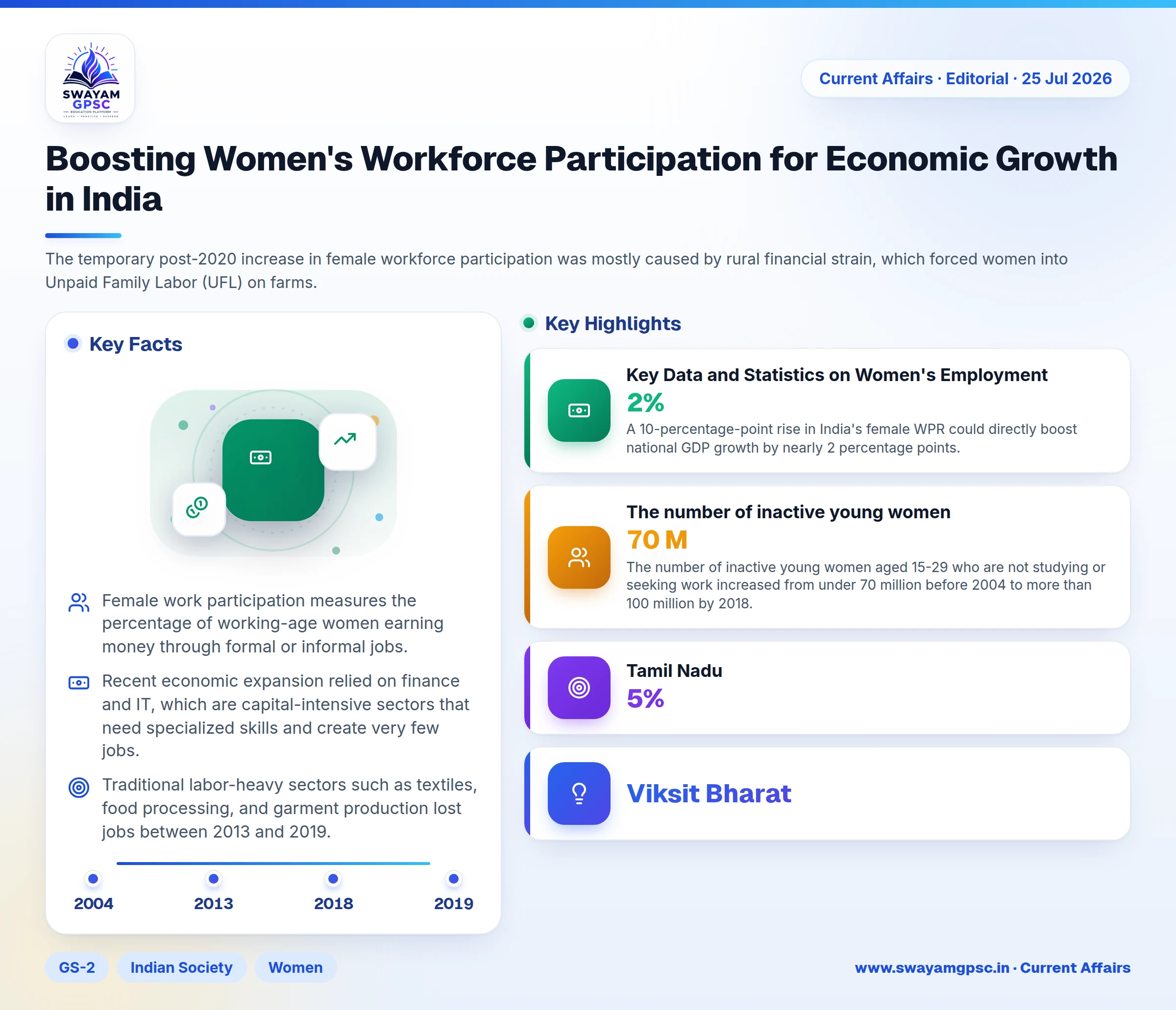The height and width of the screenshot is (1010, 1176).
Task: Click the Current Affairs Editorial date badge
Action: pos(965,78)
